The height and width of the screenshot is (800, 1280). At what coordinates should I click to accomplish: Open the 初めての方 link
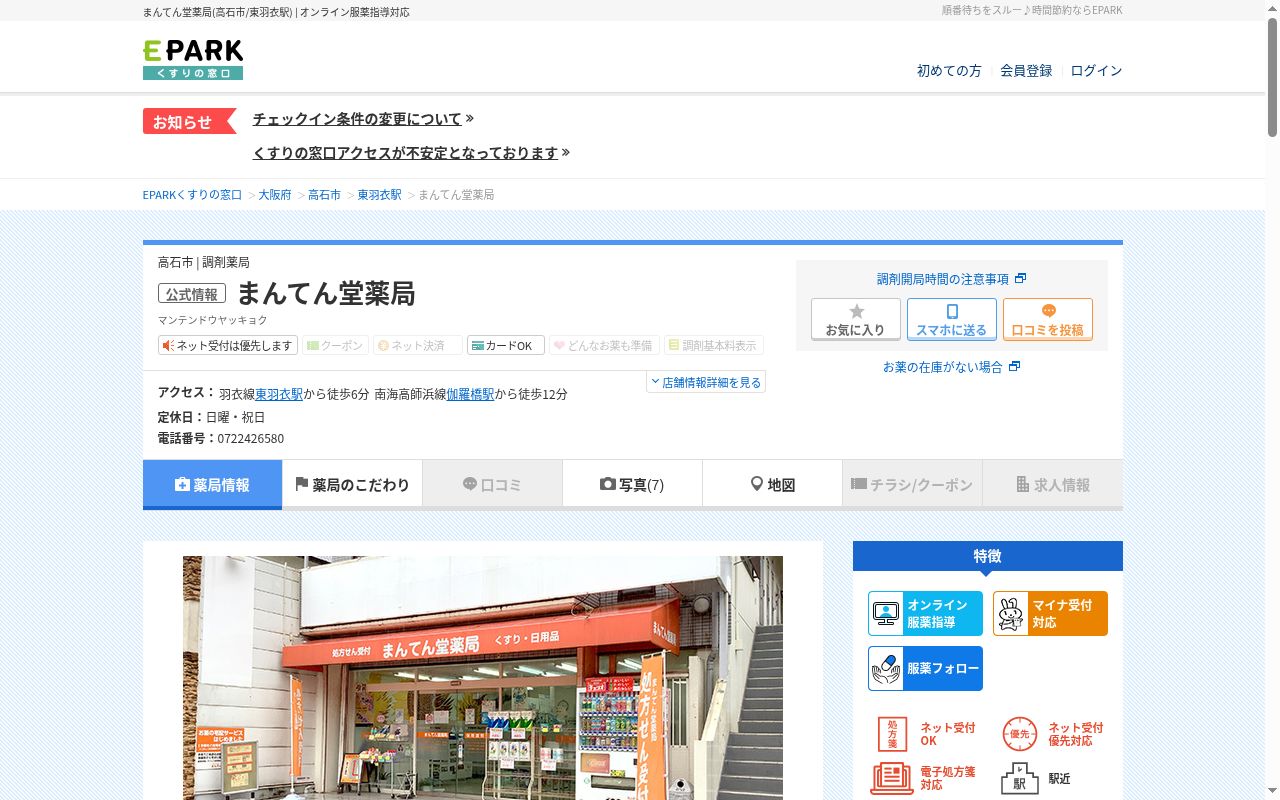coord(949,71)
